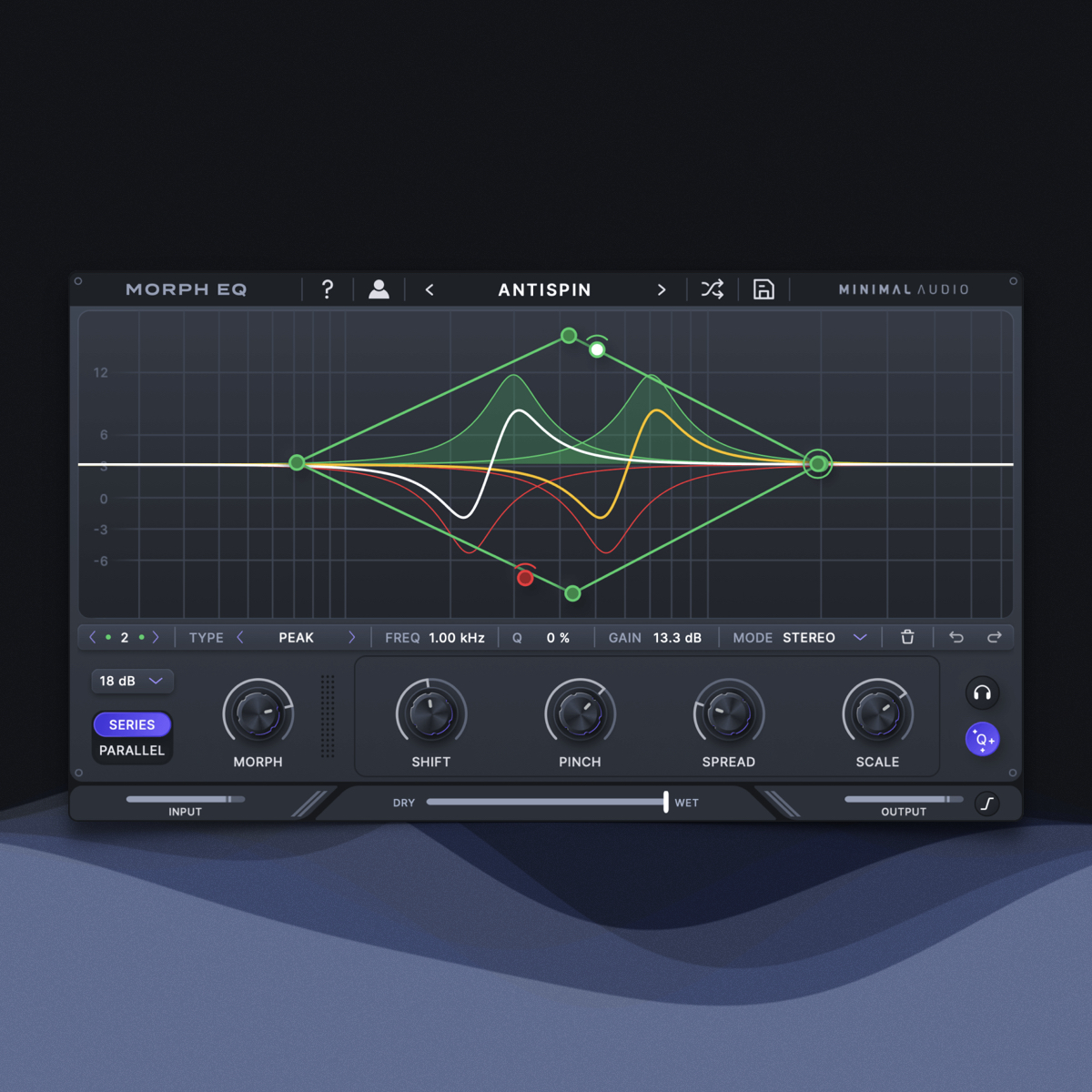Go to the previous preset arrow

430,290
